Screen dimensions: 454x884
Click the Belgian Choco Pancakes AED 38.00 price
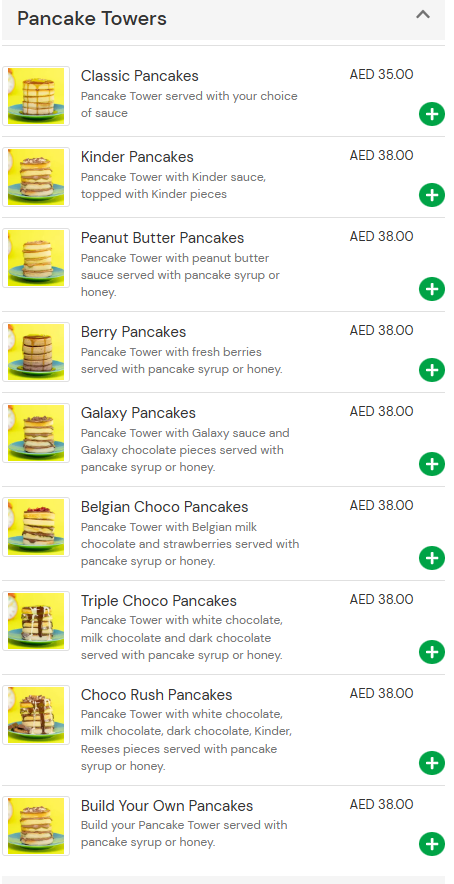point(381,505)
